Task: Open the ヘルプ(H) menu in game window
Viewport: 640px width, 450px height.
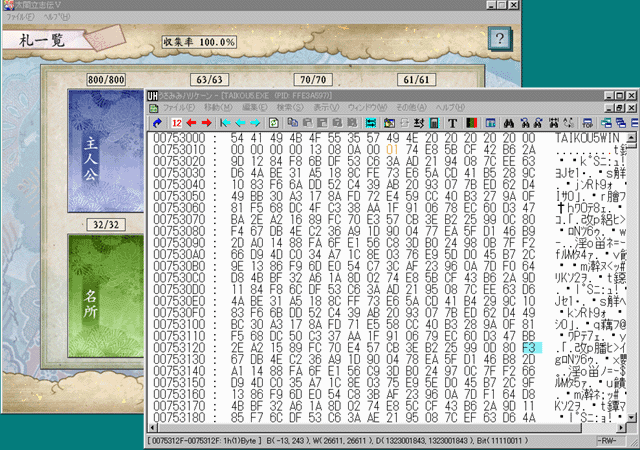Action: [x=57, y=18]
